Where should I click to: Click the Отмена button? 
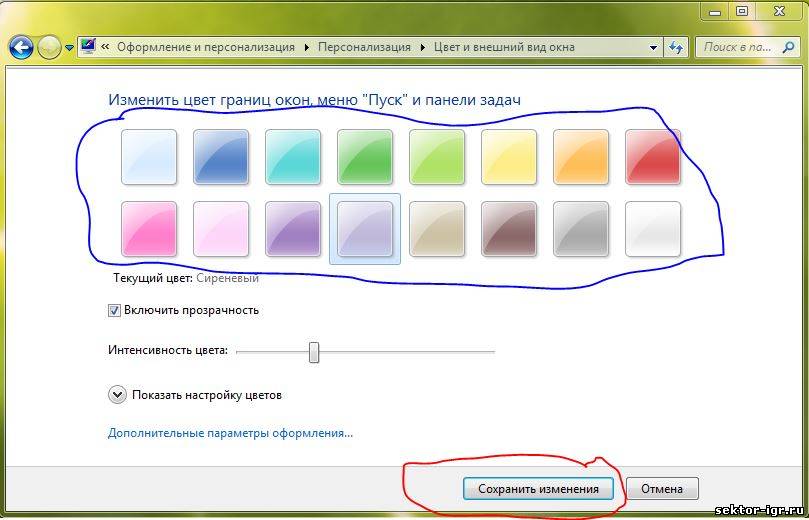662,489
